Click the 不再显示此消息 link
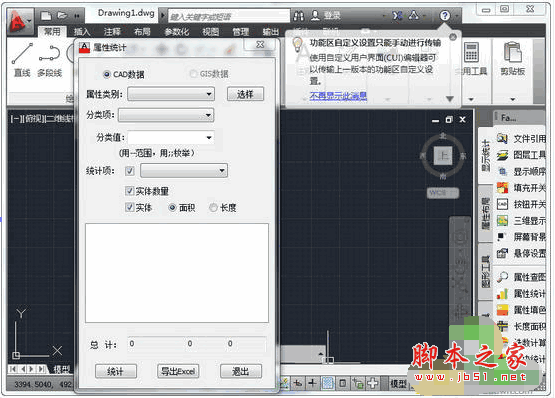This screenshot has height=398, width=555. 338,96
